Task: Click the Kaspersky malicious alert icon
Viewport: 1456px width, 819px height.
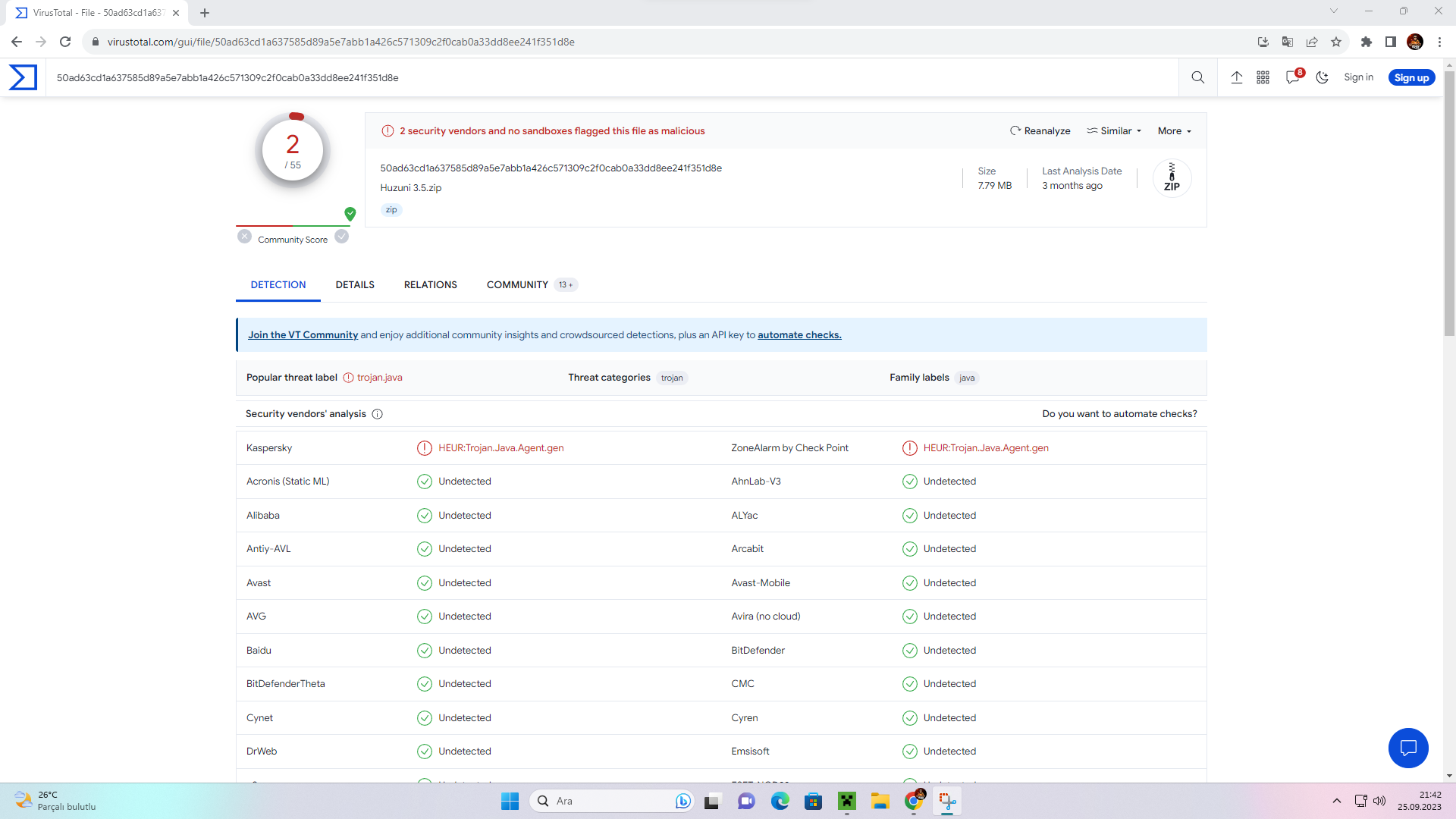Action: pyautogui.click(x=425, y=448)
